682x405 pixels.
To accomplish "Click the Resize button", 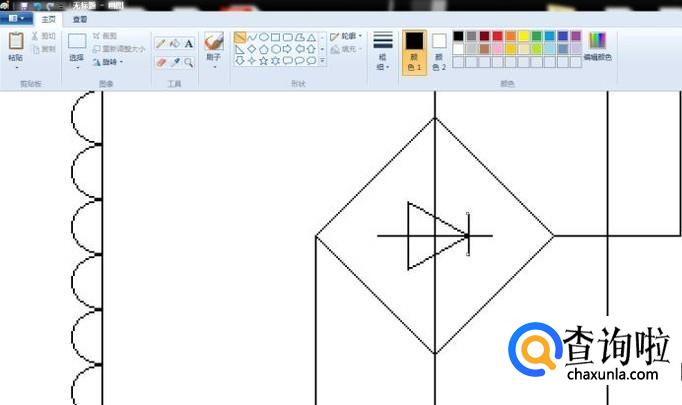I will point(119,48).
